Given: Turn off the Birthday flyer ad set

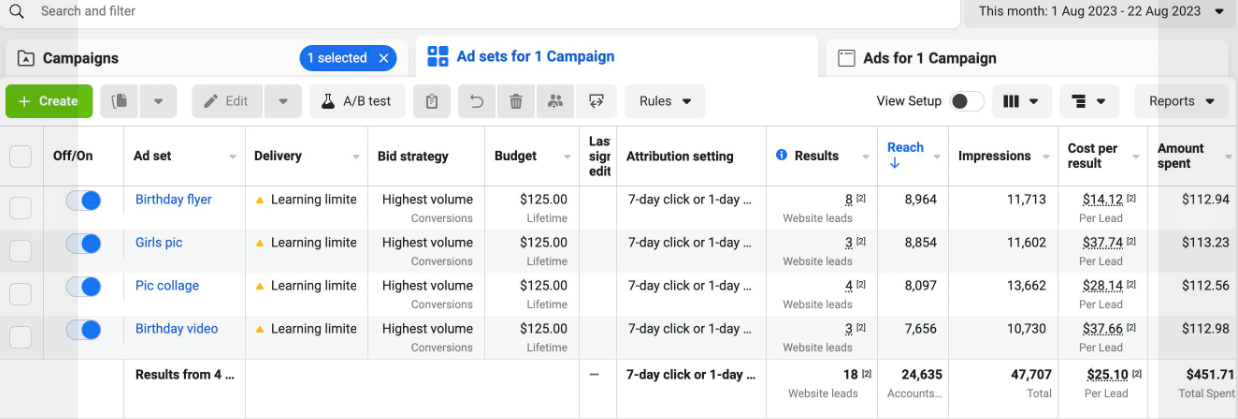Looking at the screenshot, I should click(83, 200).
